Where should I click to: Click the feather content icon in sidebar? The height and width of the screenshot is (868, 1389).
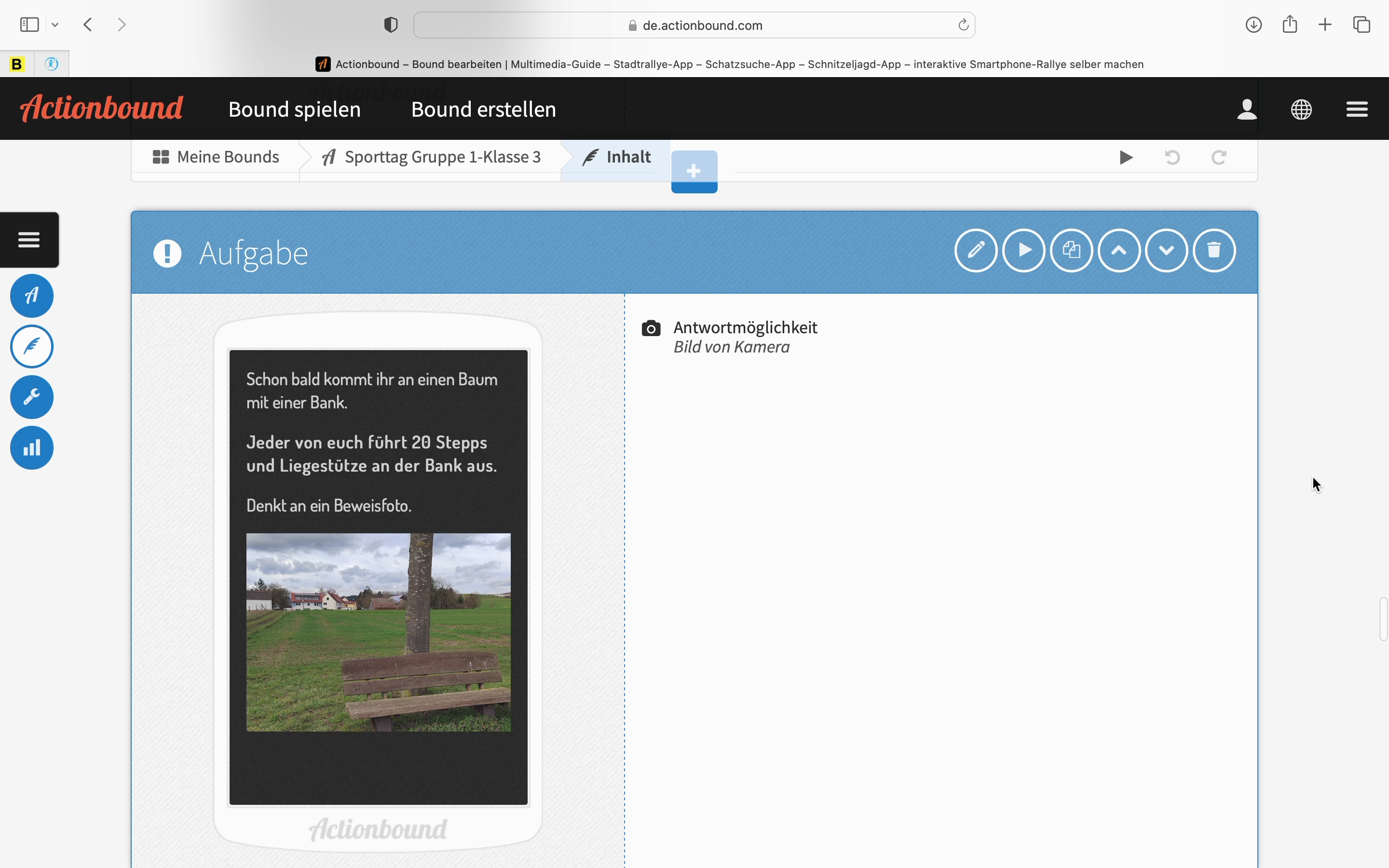click(31, 346)
